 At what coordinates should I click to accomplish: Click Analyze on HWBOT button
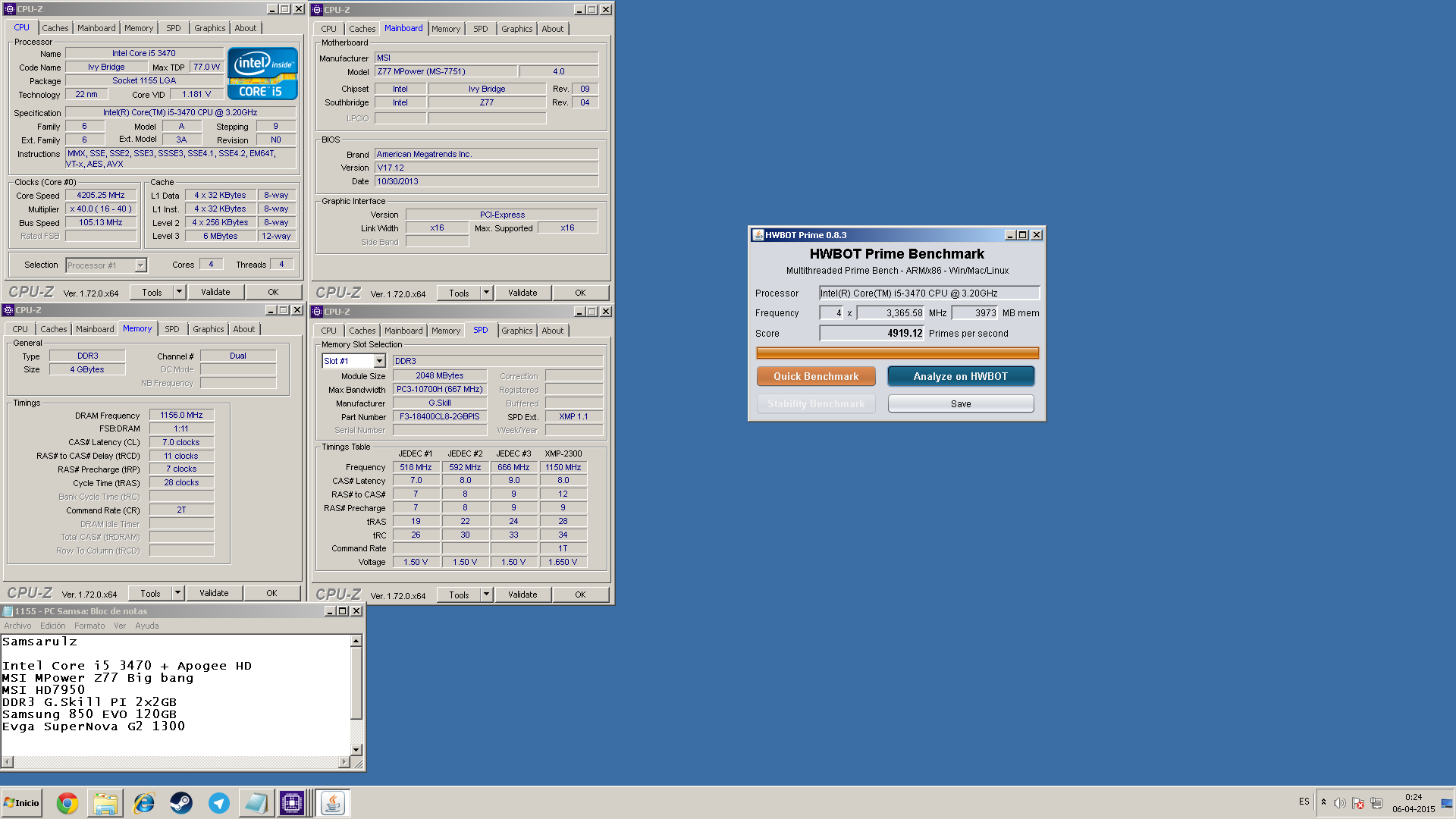[961, 376]
